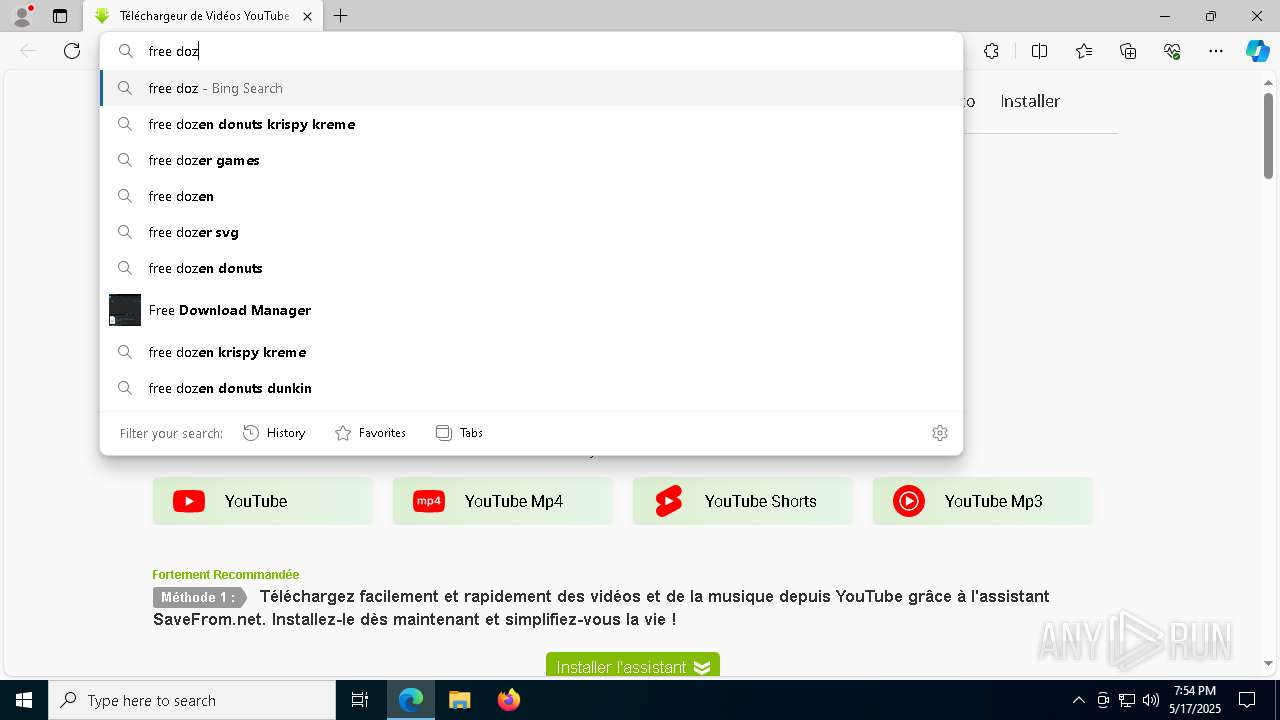Screen dimensions: 1280x720
Task: Open tab actions menu icon
Action: point(60,16)
